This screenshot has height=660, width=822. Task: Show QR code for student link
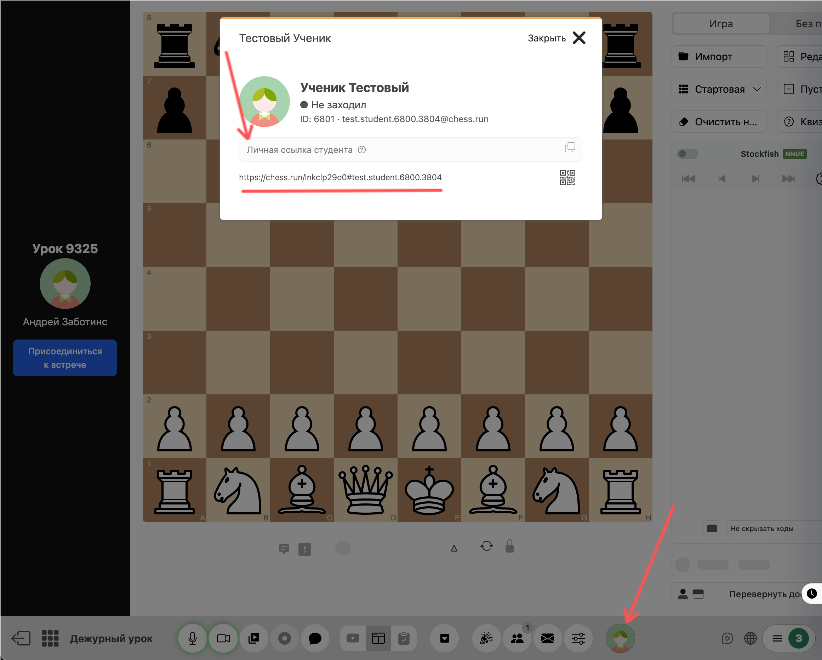click(x=567, y=178)
